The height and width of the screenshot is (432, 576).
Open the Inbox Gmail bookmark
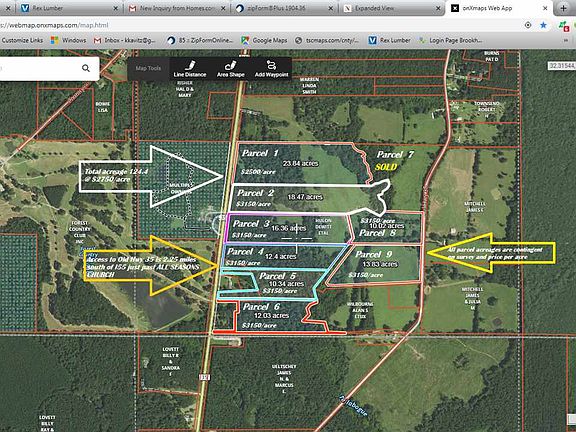coord(125,40)
